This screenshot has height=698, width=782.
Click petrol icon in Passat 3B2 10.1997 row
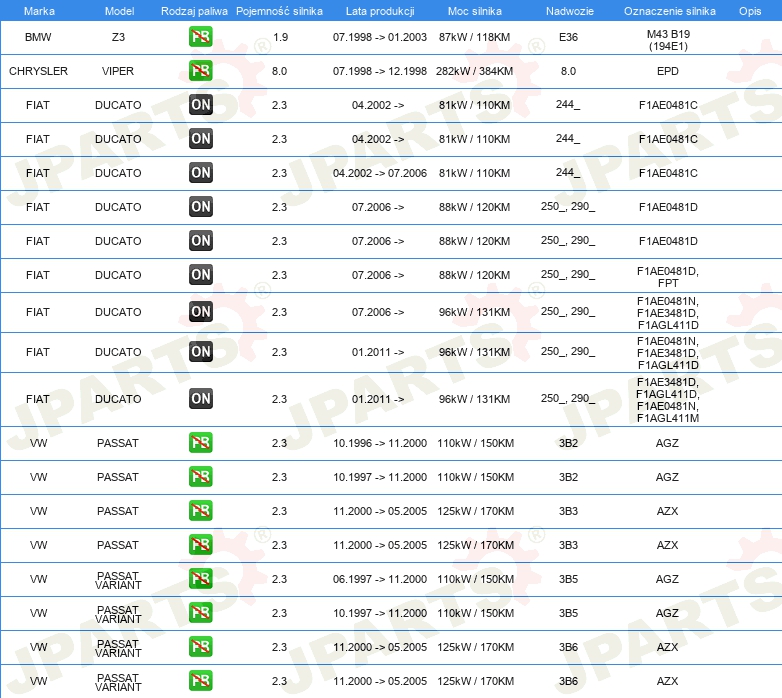[x=200, y=477]
